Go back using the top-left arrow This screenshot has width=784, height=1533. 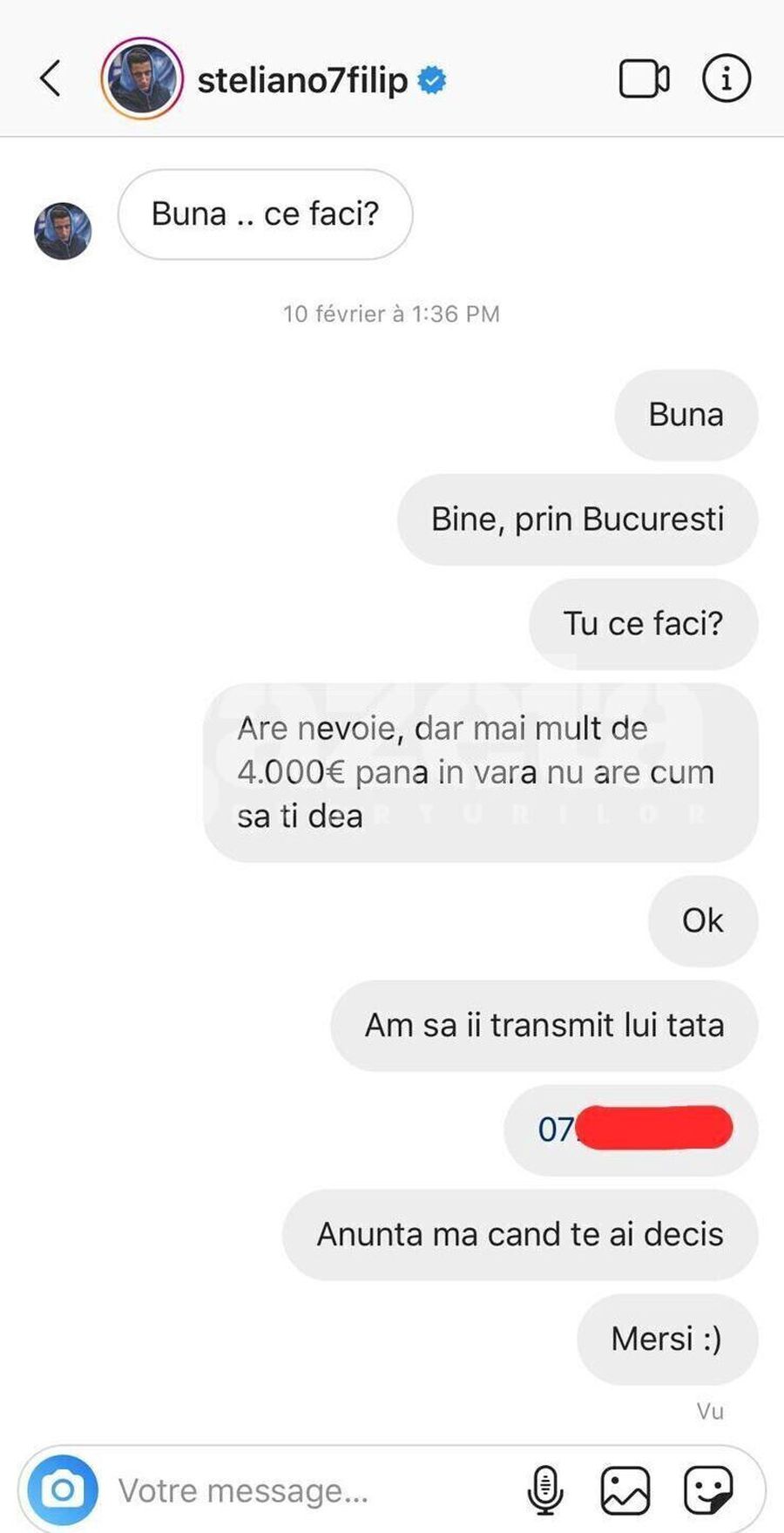click(51, 78)
